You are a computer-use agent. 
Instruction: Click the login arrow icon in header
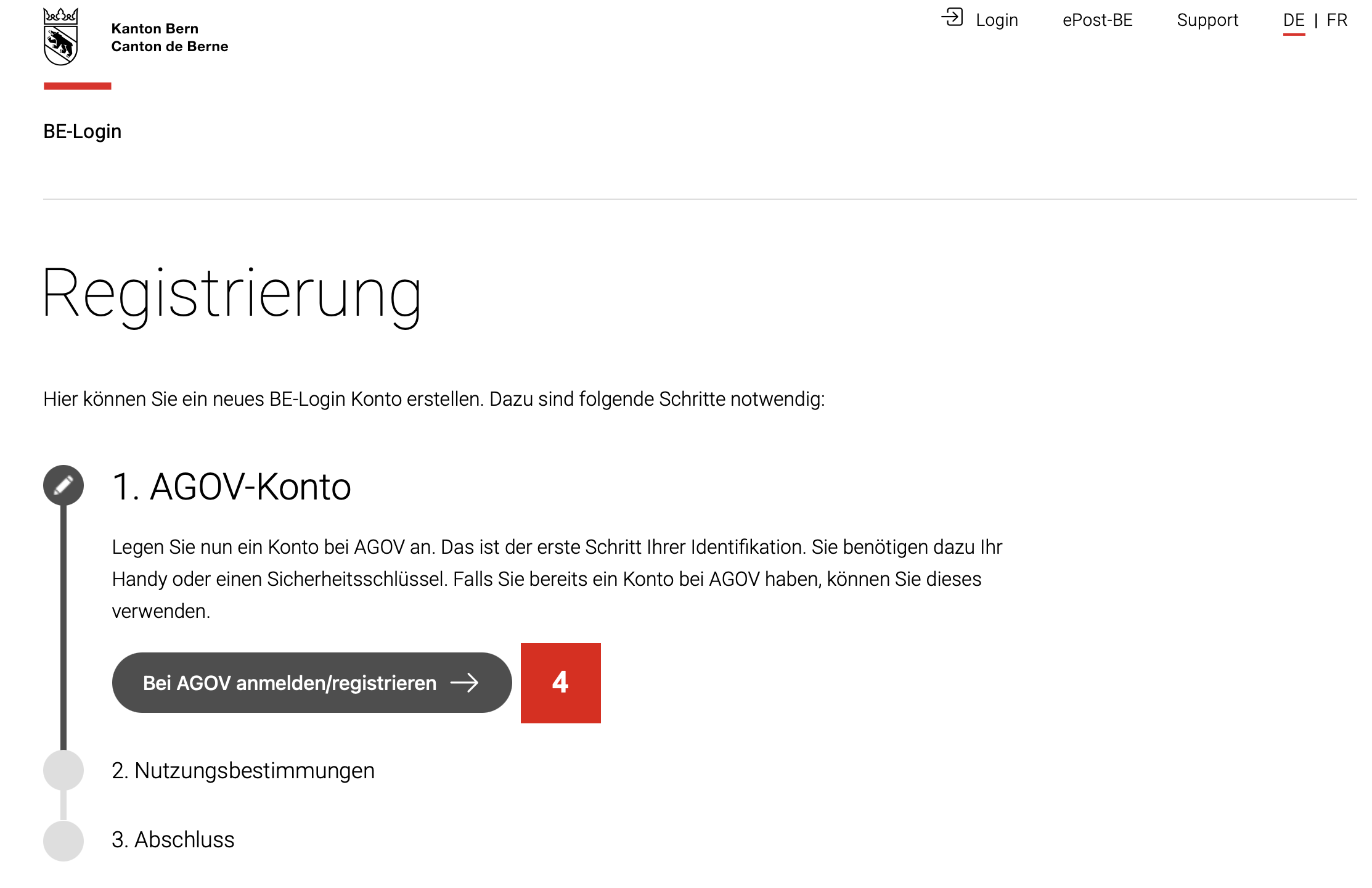pos(952,17)
